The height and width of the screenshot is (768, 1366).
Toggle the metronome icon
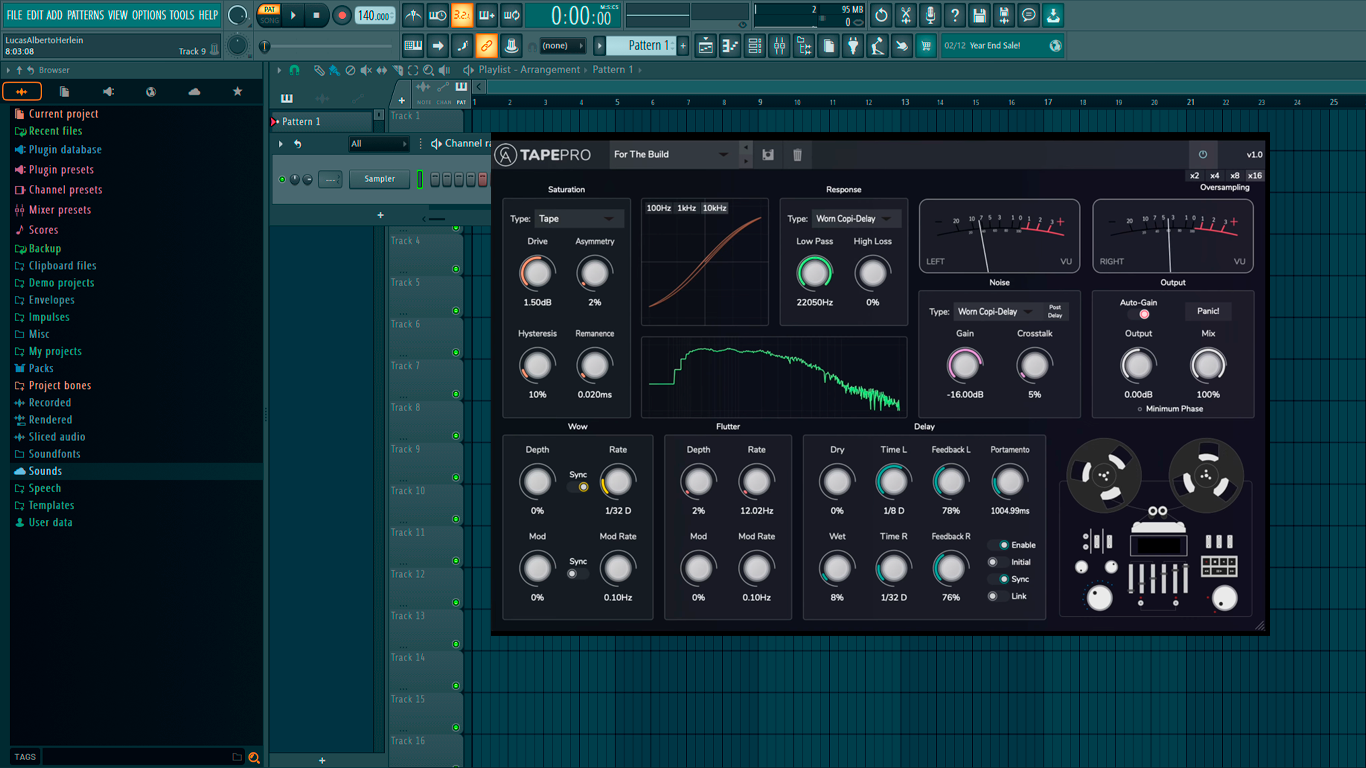point(413,15)
